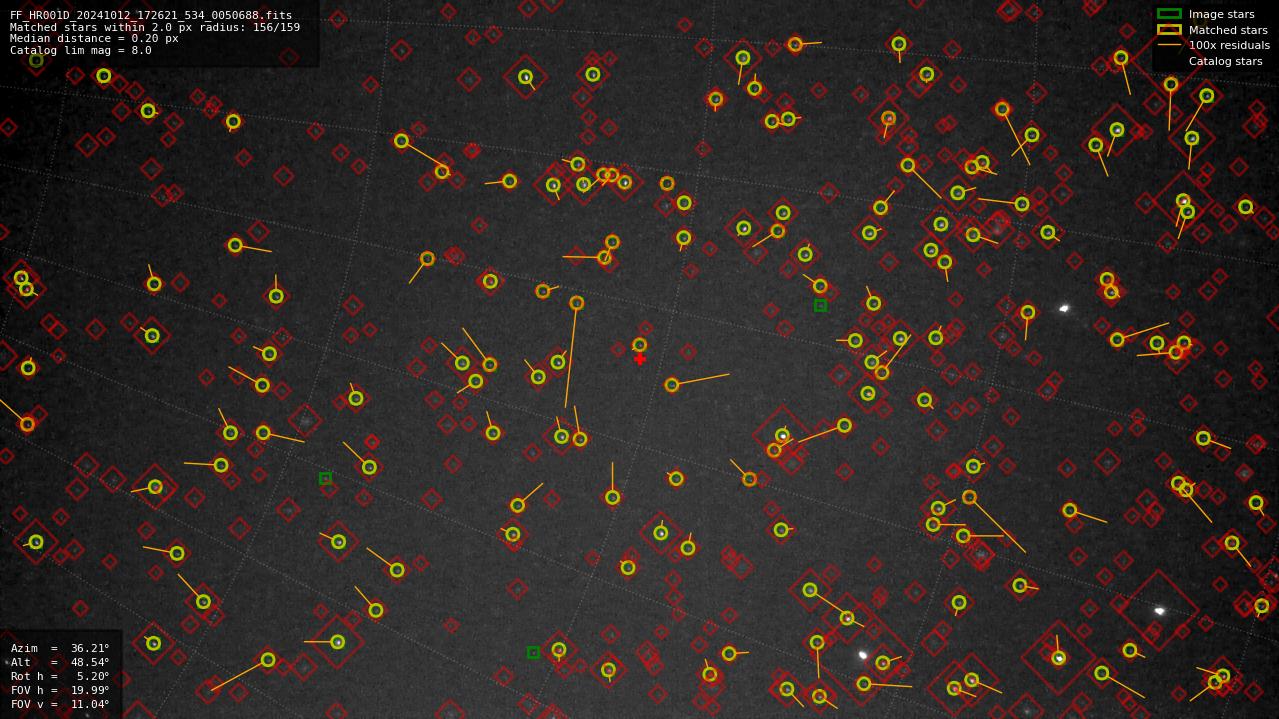
Task: Click the 'FOV v = 11.04°' readout
Action: [x=60, y=704]
